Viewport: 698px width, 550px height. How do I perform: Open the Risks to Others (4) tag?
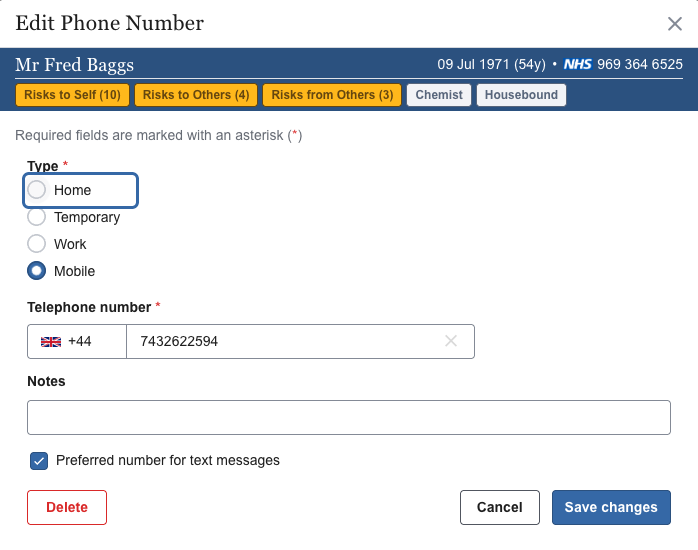tap(196, 95)
